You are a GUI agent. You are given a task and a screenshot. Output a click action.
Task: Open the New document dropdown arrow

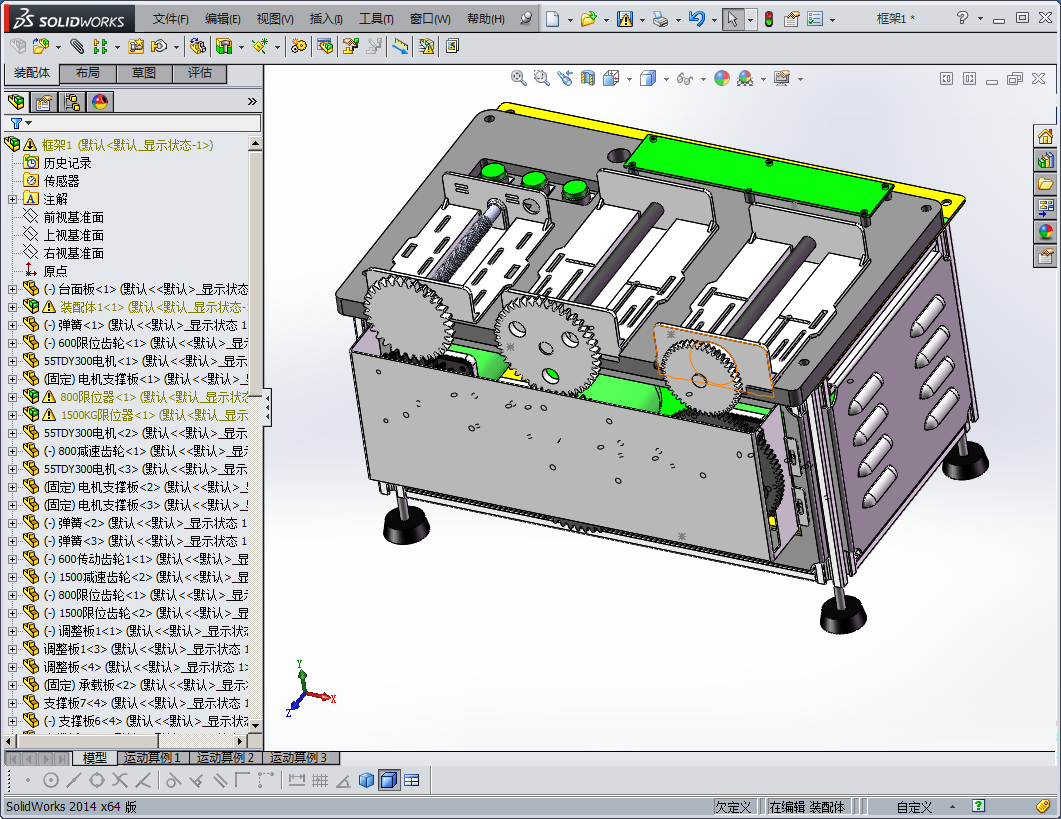pos(570,20)
